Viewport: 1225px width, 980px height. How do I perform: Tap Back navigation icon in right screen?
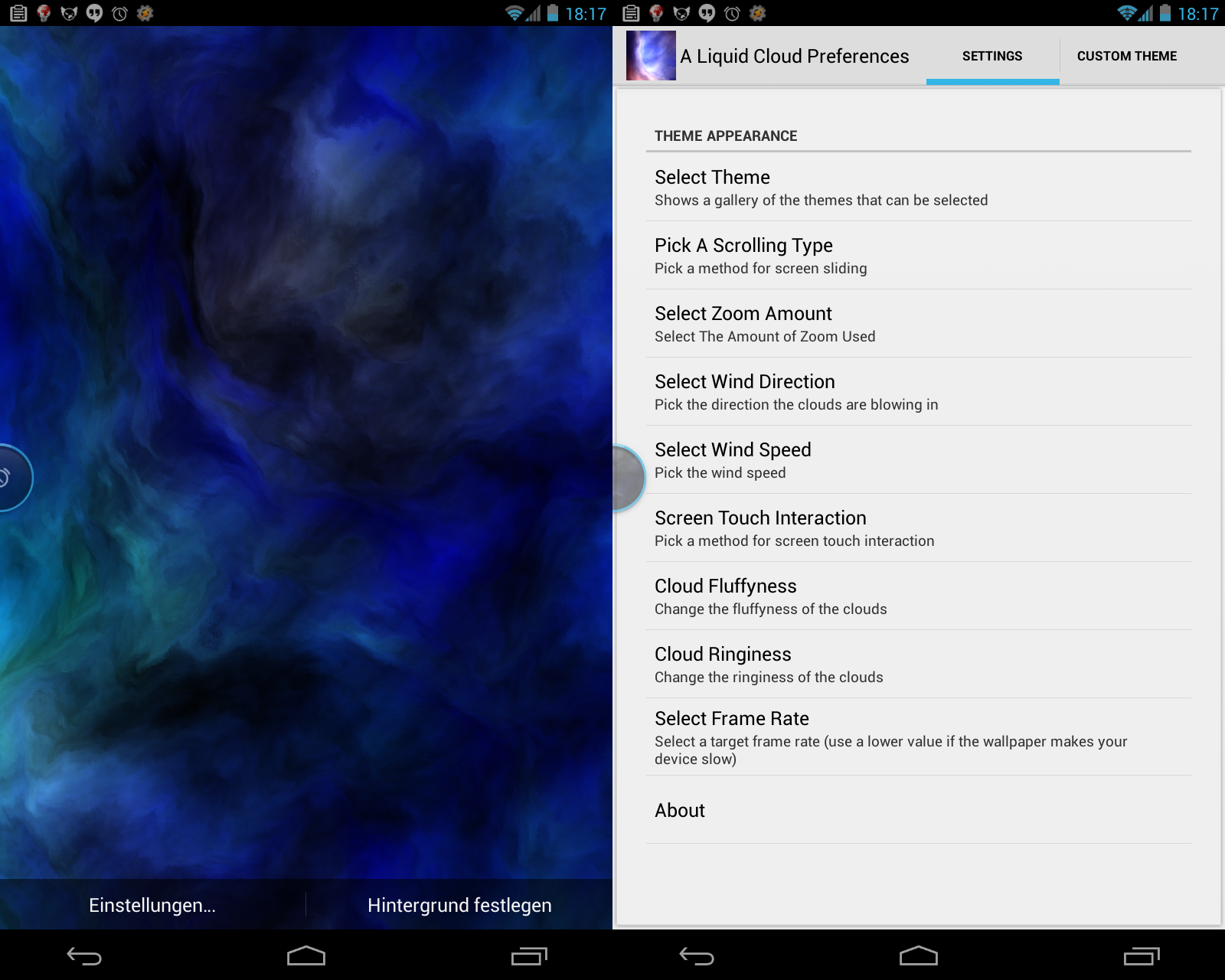coord(697,955)
